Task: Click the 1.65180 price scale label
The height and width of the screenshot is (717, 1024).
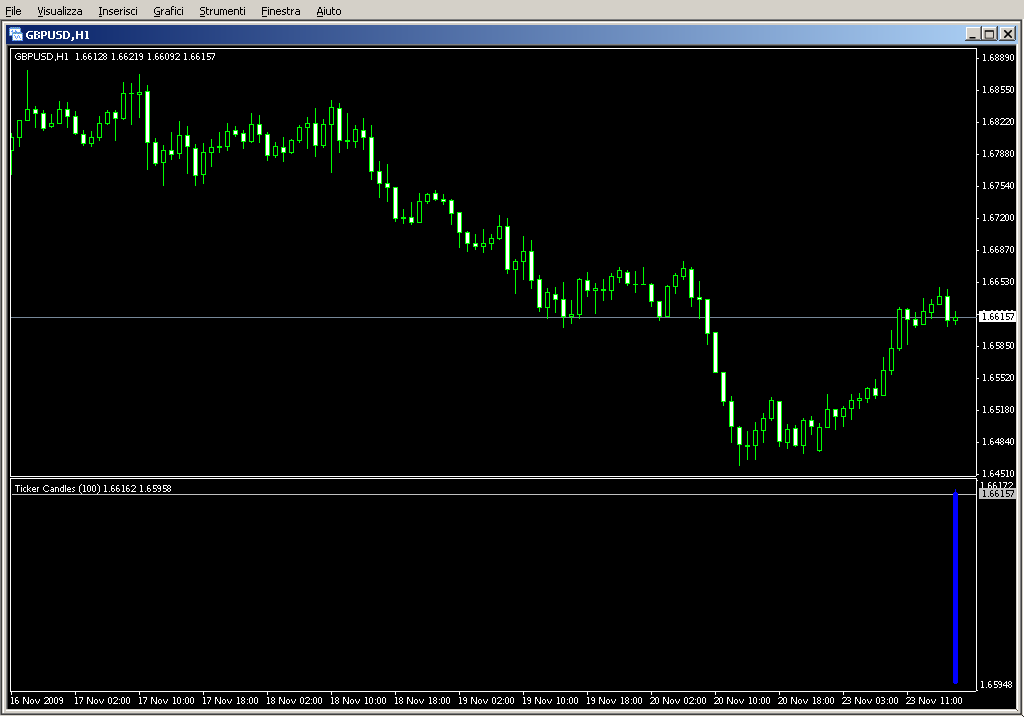Action: click(998, 409)
